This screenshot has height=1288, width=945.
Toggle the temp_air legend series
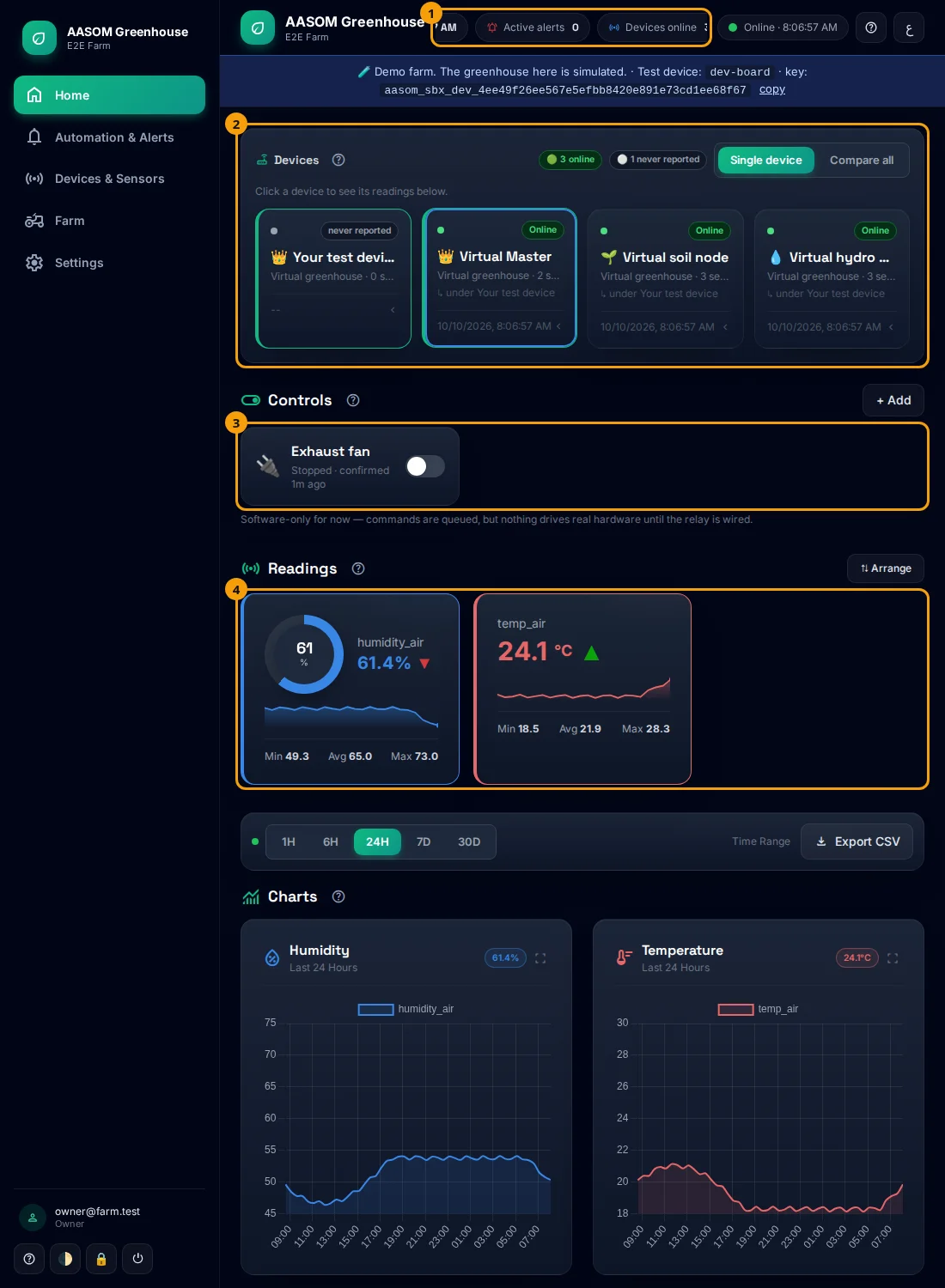point(758,1009)
